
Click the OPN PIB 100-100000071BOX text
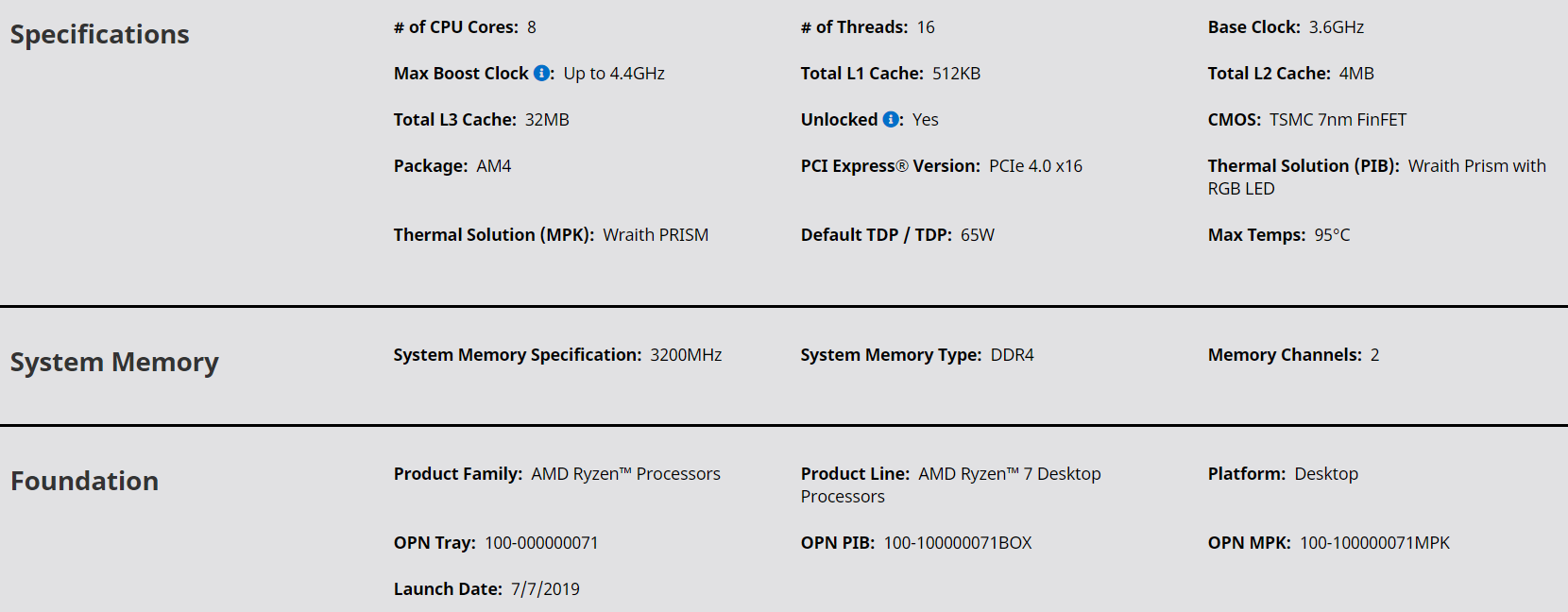click(916, 543)
